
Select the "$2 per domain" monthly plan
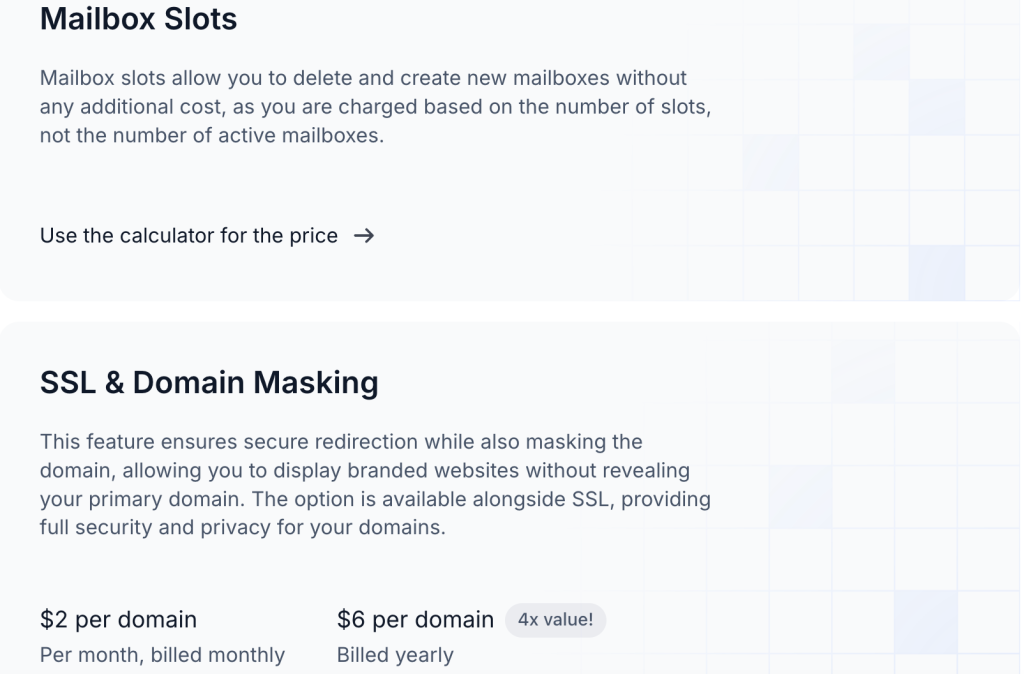click(118, 620)
